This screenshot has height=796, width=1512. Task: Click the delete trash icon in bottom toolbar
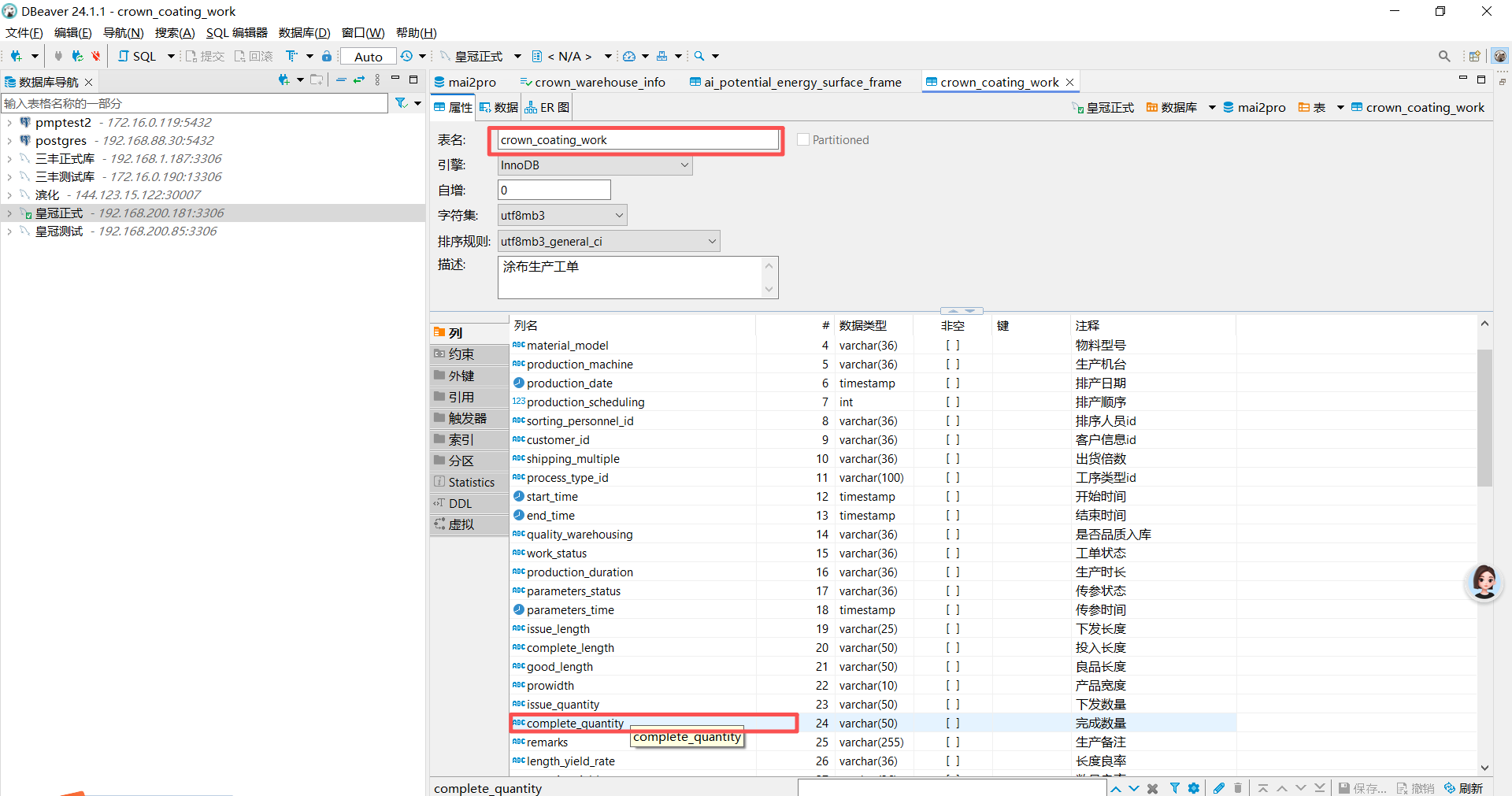1238,788
